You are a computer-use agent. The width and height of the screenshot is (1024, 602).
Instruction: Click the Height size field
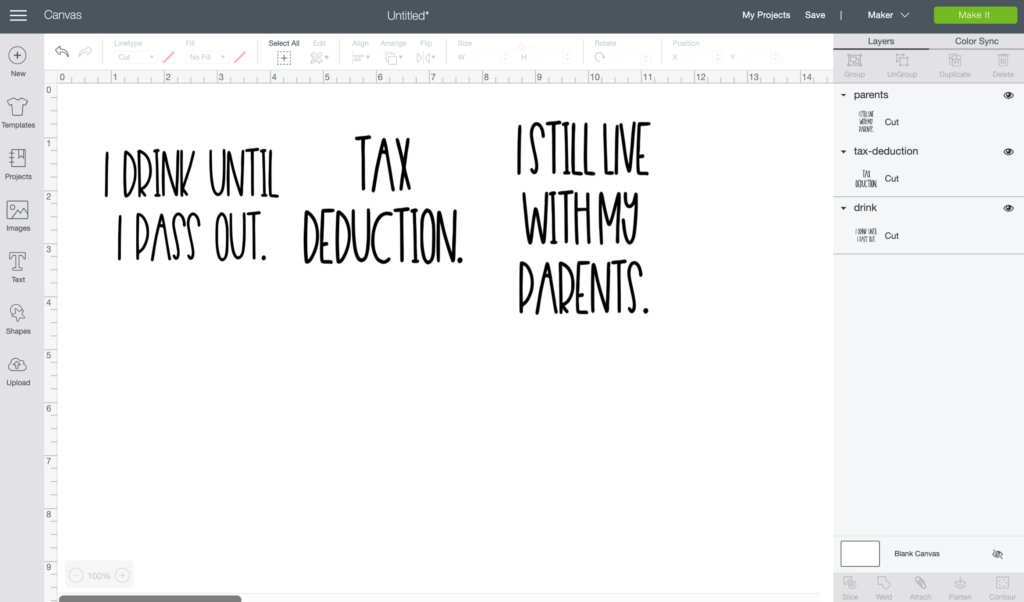coord(551,57)
